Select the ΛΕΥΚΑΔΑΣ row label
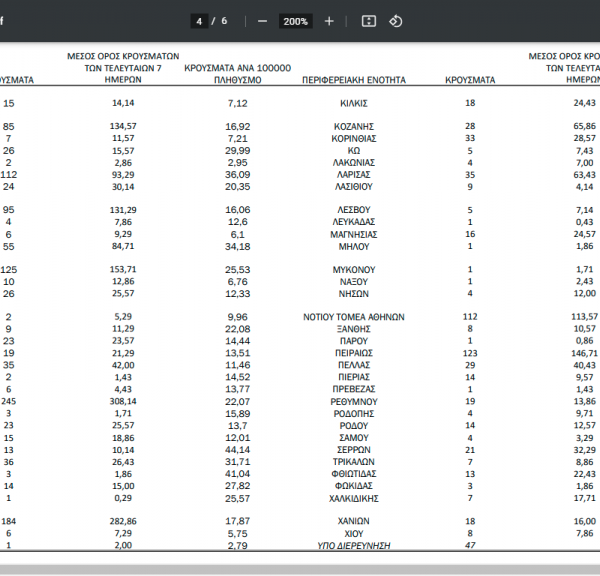 tap(354, 222)
